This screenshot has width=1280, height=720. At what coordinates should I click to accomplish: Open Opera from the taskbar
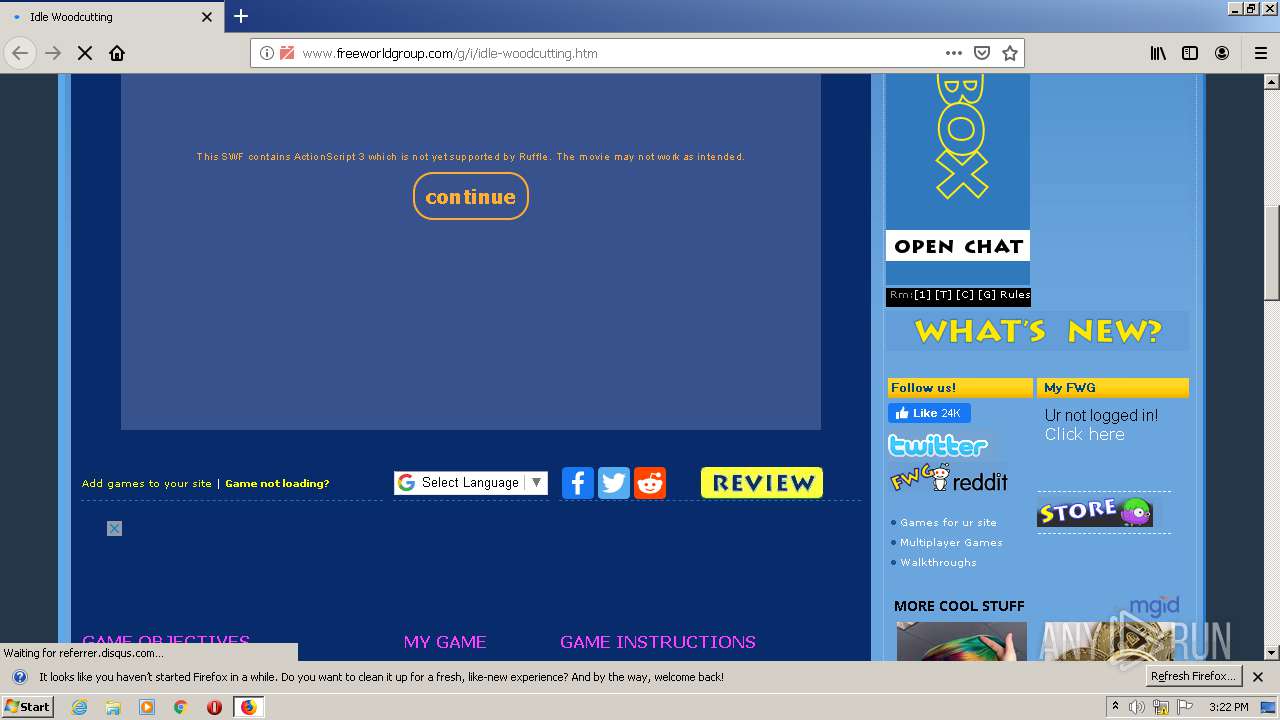pyautogui.click(x=214, y=707)
